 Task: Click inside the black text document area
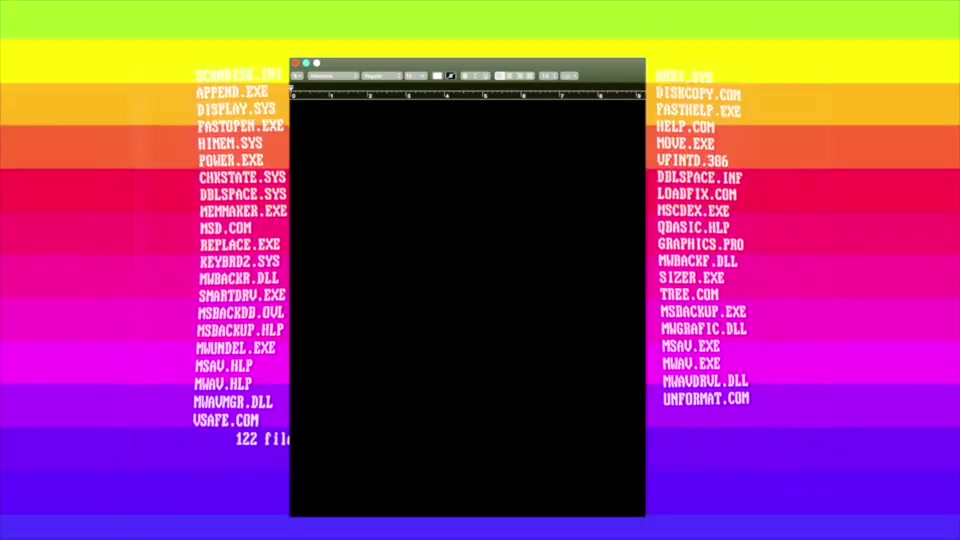467,306
